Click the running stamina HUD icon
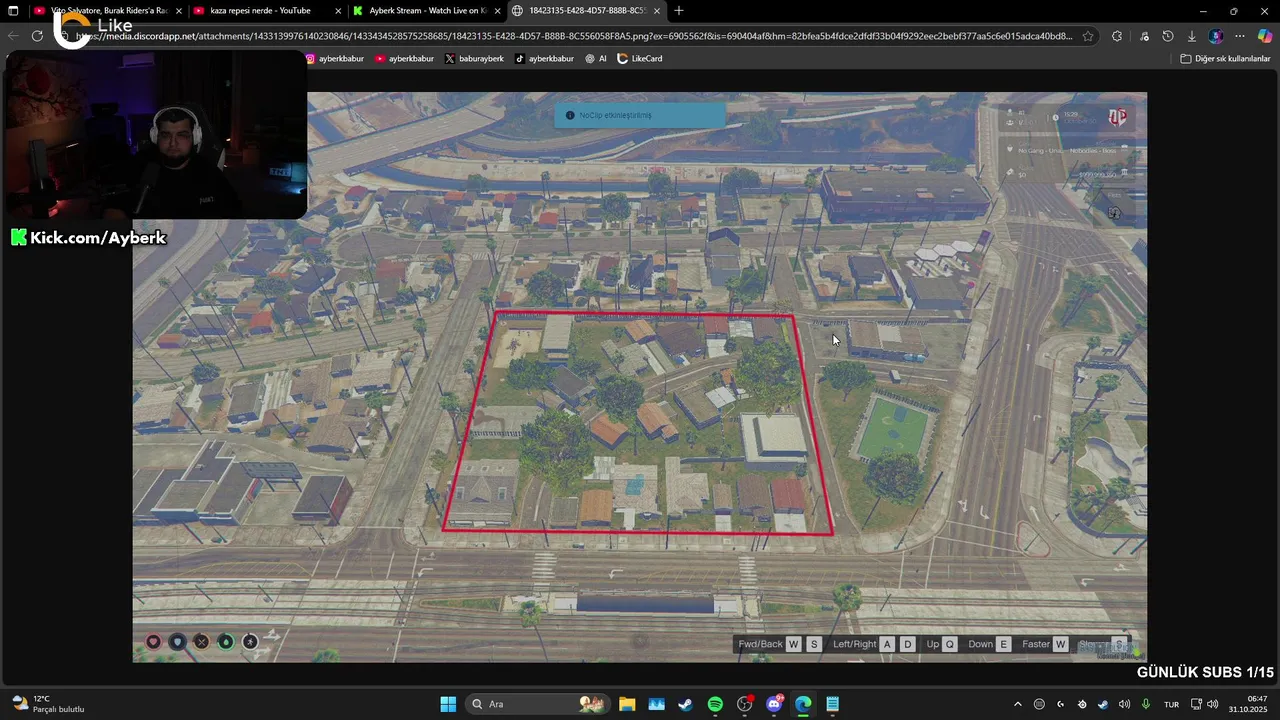 pos(250,642)
